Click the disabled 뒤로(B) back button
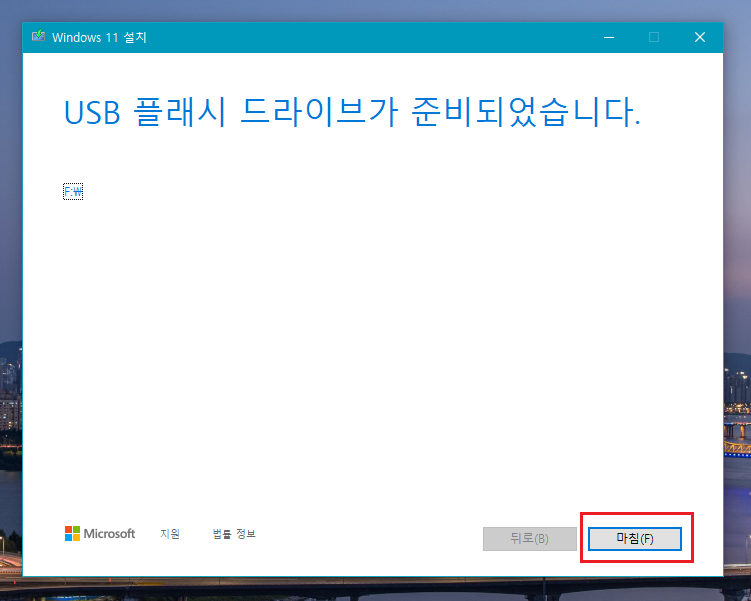 (x=530, y=539)
